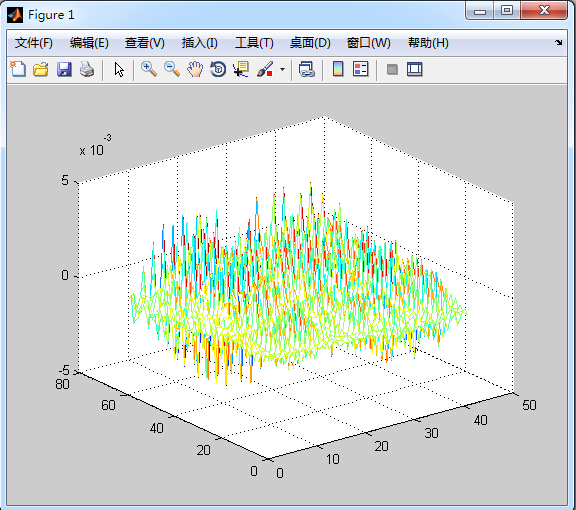This screenshot has width=576, height=510.
Task: Link the plot with Link Plot icon
Action: 307,69
